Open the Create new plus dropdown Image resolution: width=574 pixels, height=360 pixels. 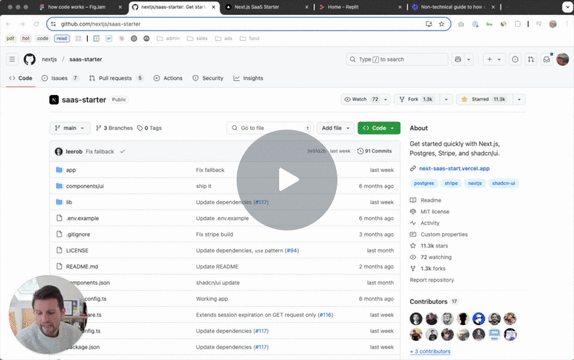point(494,59)
